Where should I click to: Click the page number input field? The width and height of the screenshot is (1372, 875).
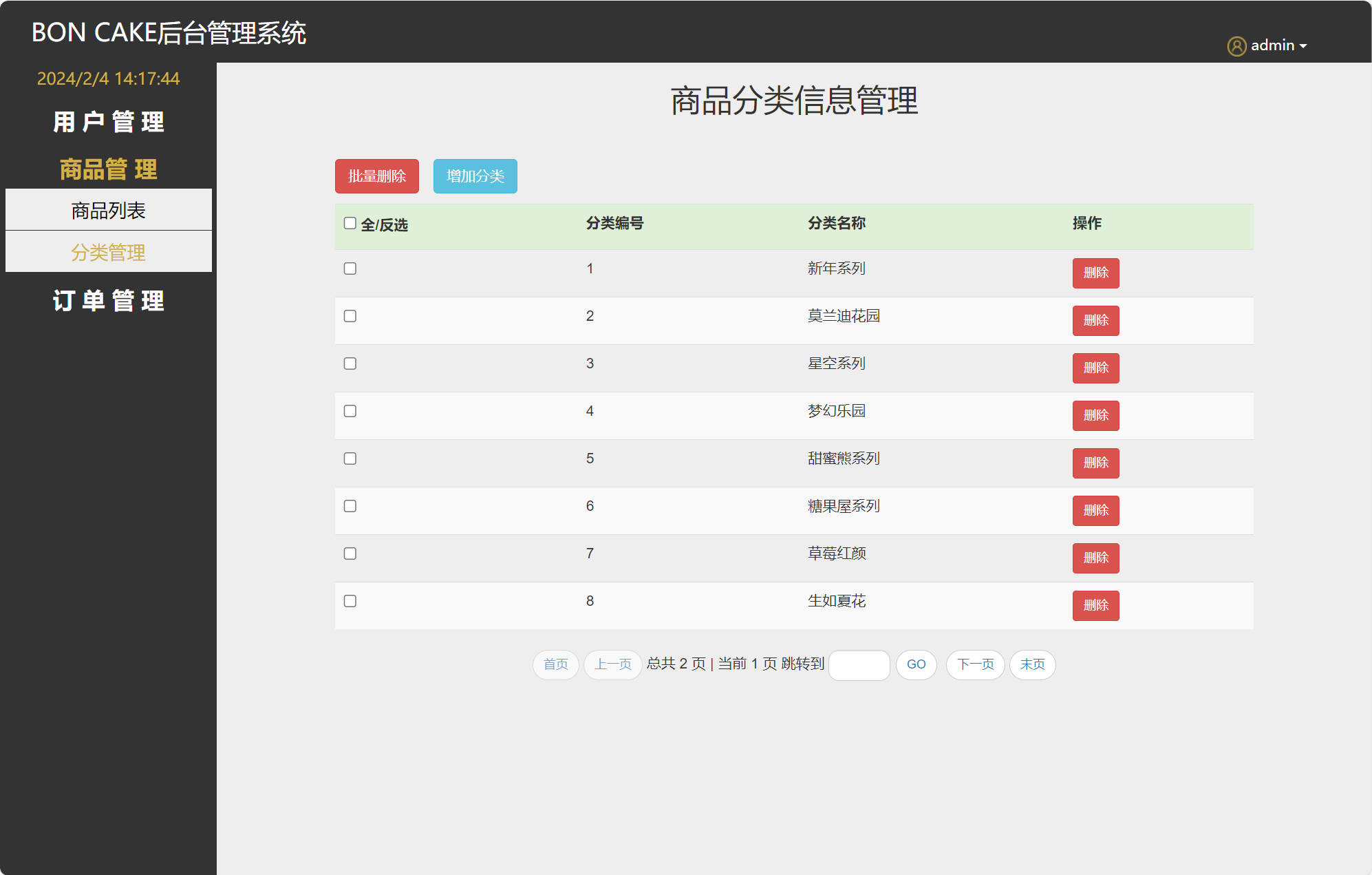point(859,664)
